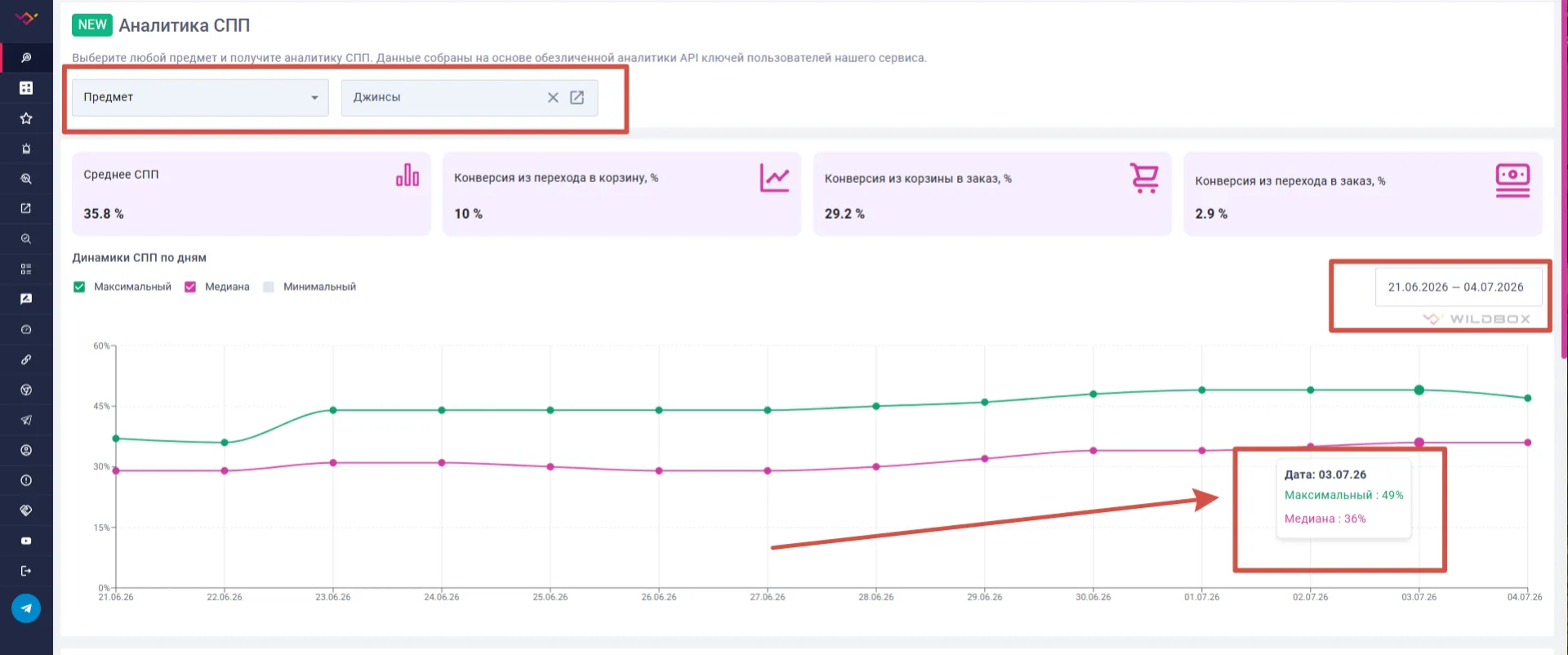Click the 23.06.26 point on the Медиана line
1568x655 pixels.
(333, 463)
